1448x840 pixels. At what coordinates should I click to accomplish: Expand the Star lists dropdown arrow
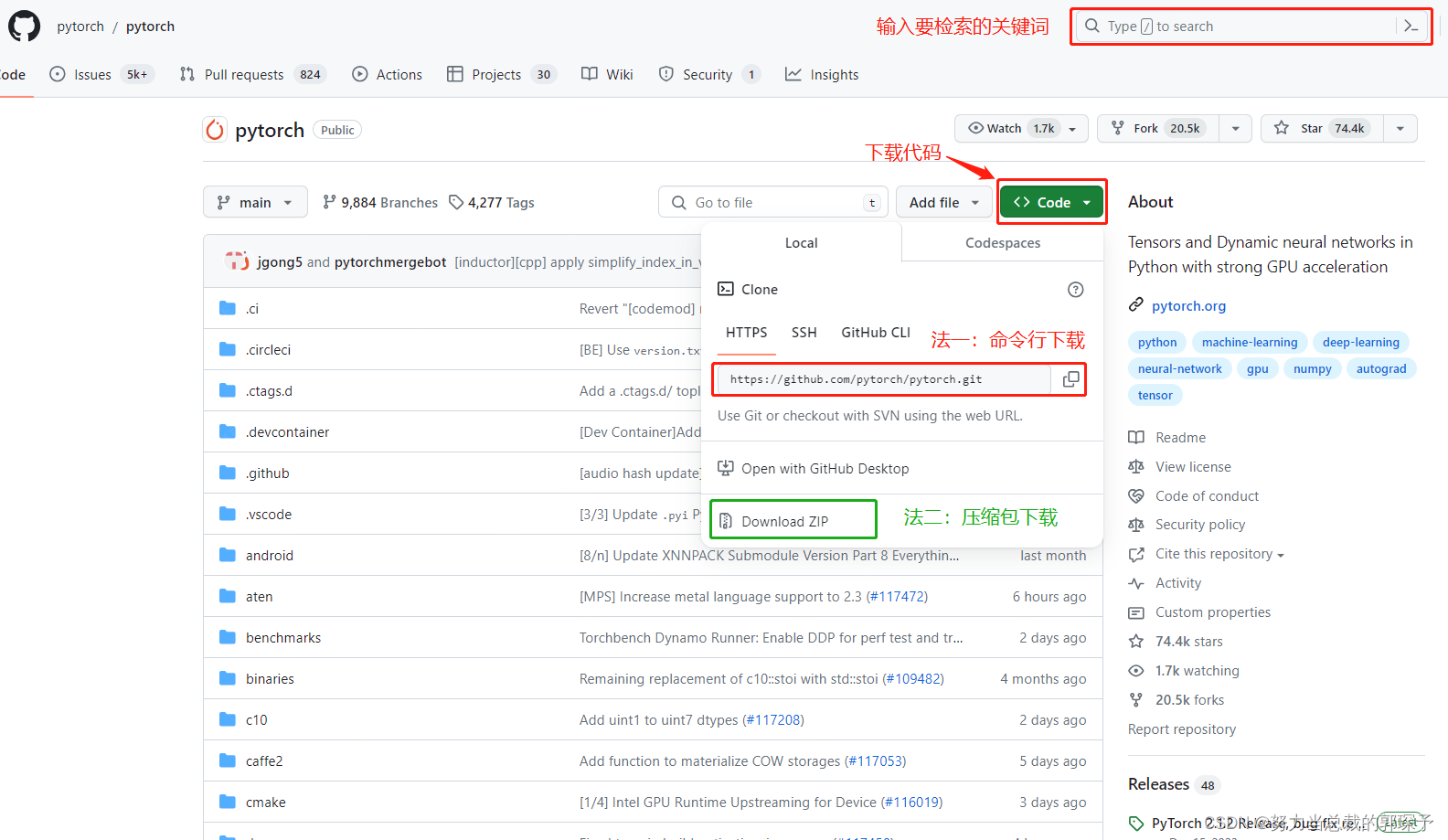point(1400,129)
